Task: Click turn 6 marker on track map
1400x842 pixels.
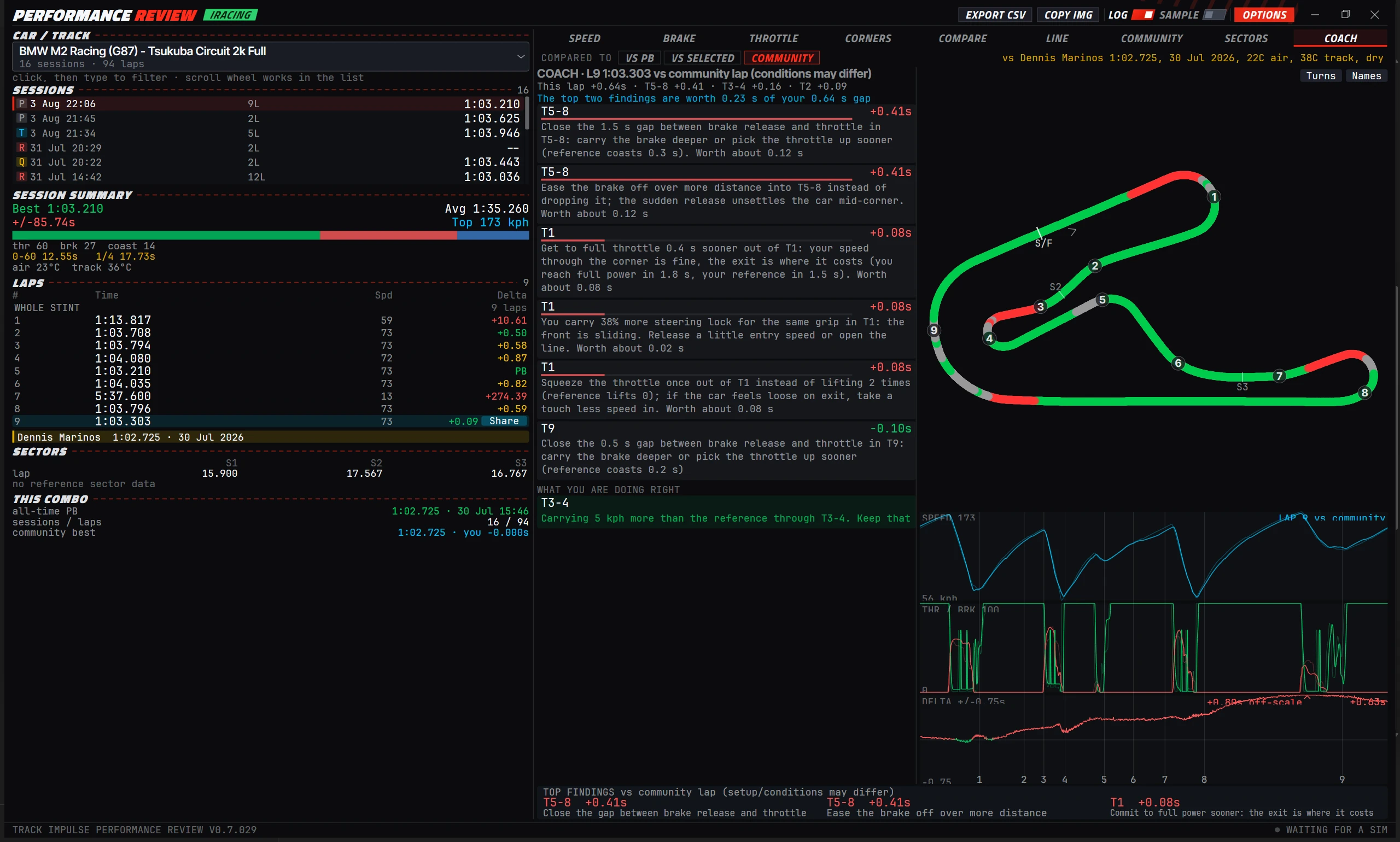Action: (1178, 363)
